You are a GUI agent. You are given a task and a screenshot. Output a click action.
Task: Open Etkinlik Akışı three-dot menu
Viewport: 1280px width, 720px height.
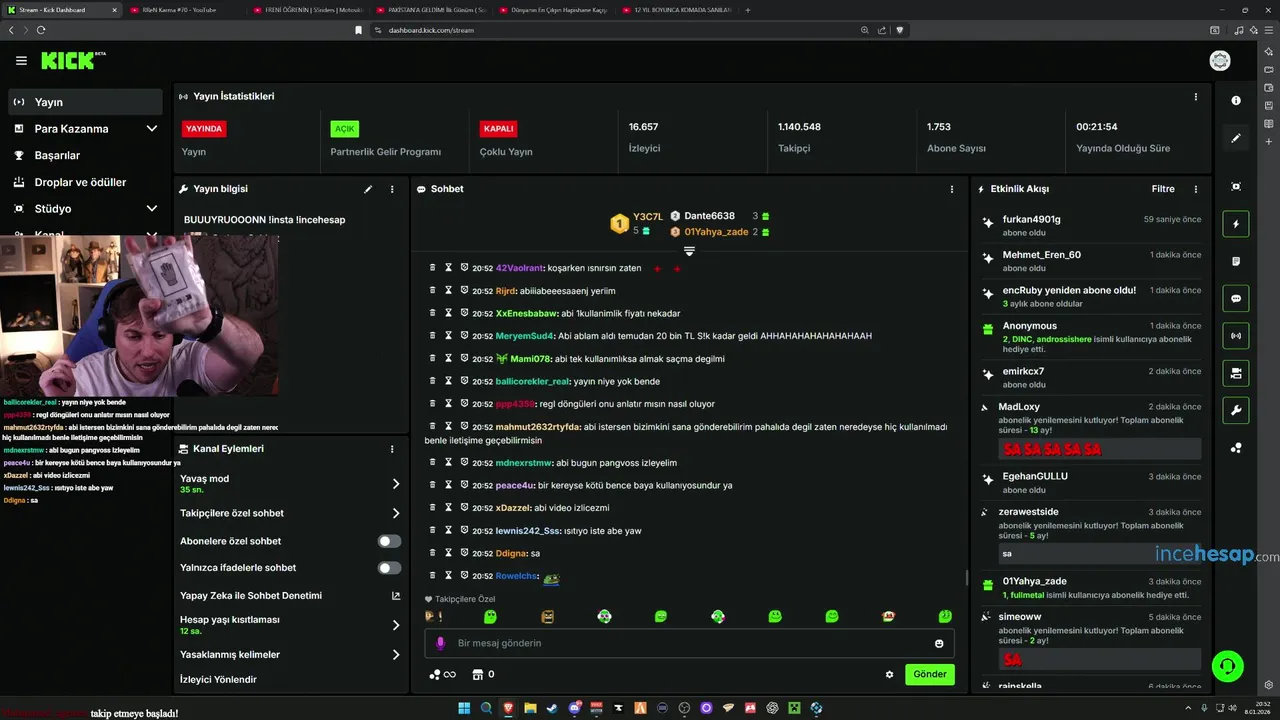[1196, 189]
